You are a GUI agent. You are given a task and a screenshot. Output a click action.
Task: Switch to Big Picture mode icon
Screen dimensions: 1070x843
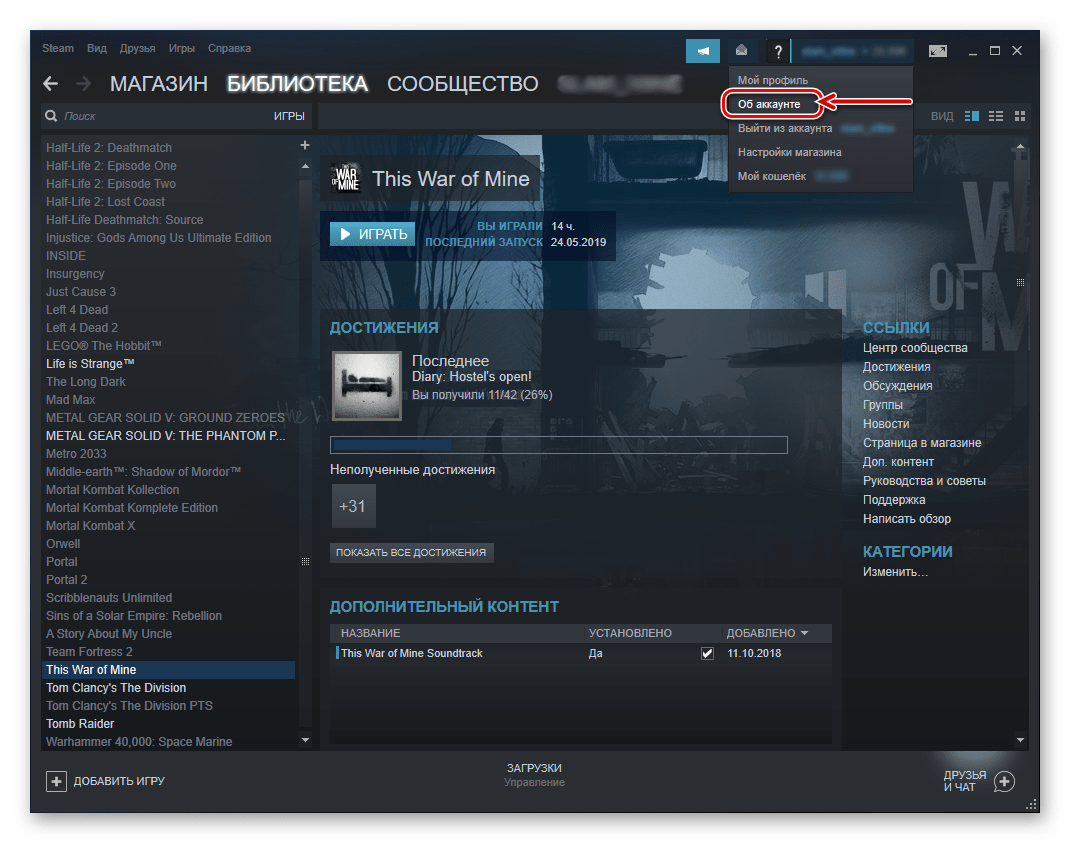click(x=937, y=51)
